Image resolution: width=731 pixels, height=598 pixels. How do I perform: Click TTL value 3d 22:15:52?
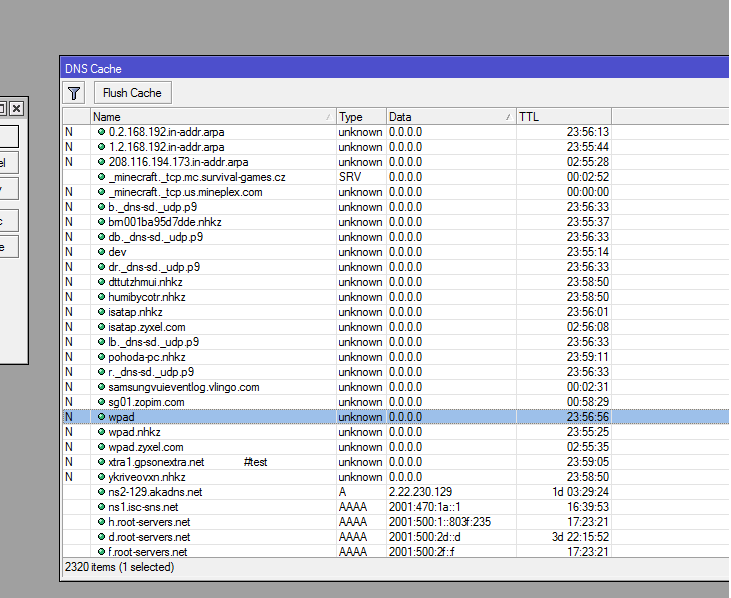[x=580, y=536]
